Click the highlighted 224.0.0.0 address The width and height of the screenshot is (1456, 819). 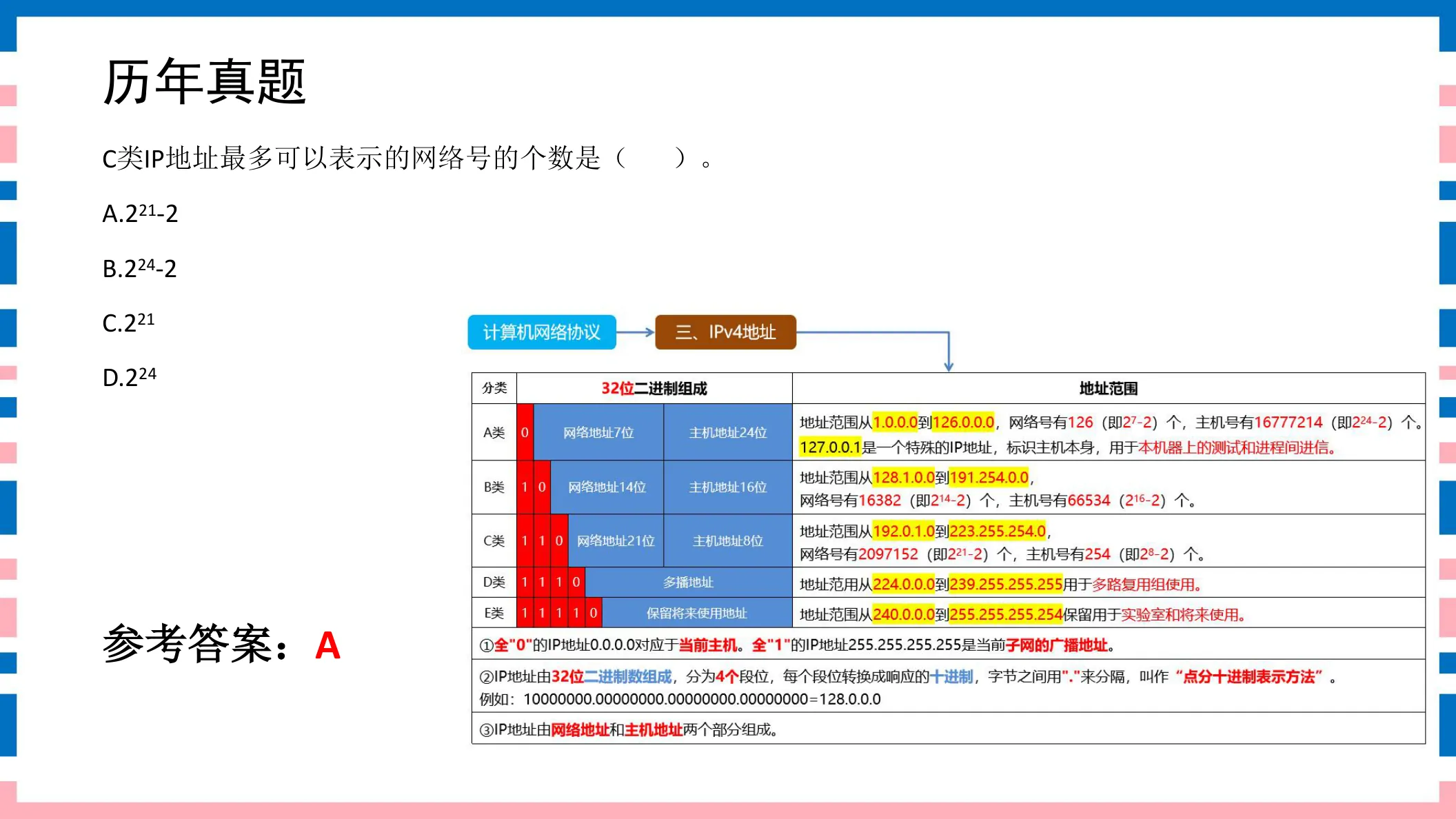point(904,584)
